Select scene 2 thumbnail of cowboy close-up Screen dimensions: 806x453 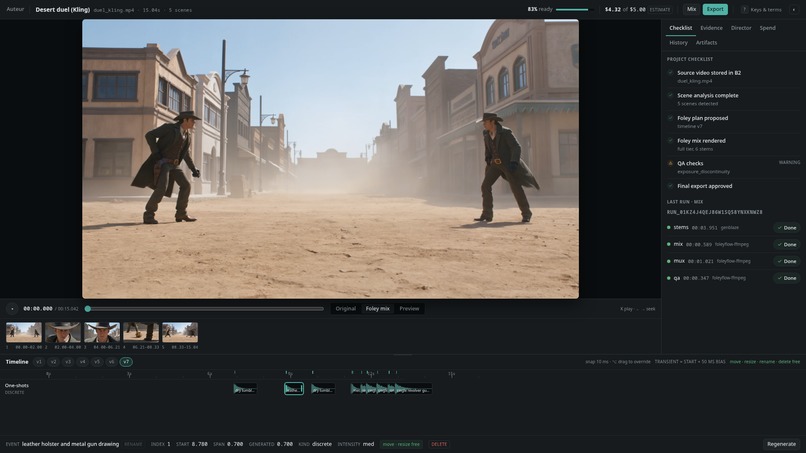(63, 333)
